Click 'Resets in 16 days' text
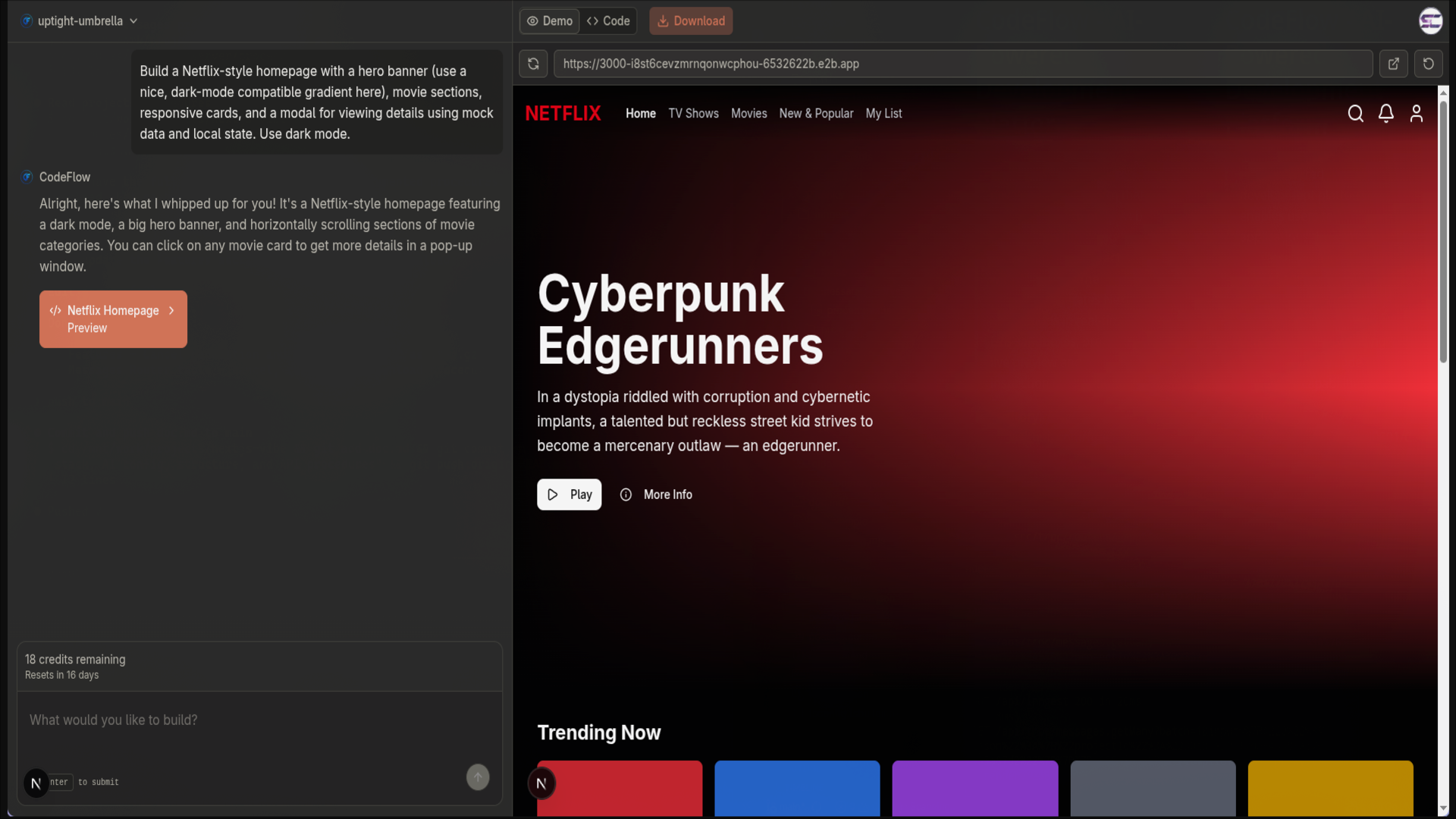 pyautogui.click(x=61, y=675)
